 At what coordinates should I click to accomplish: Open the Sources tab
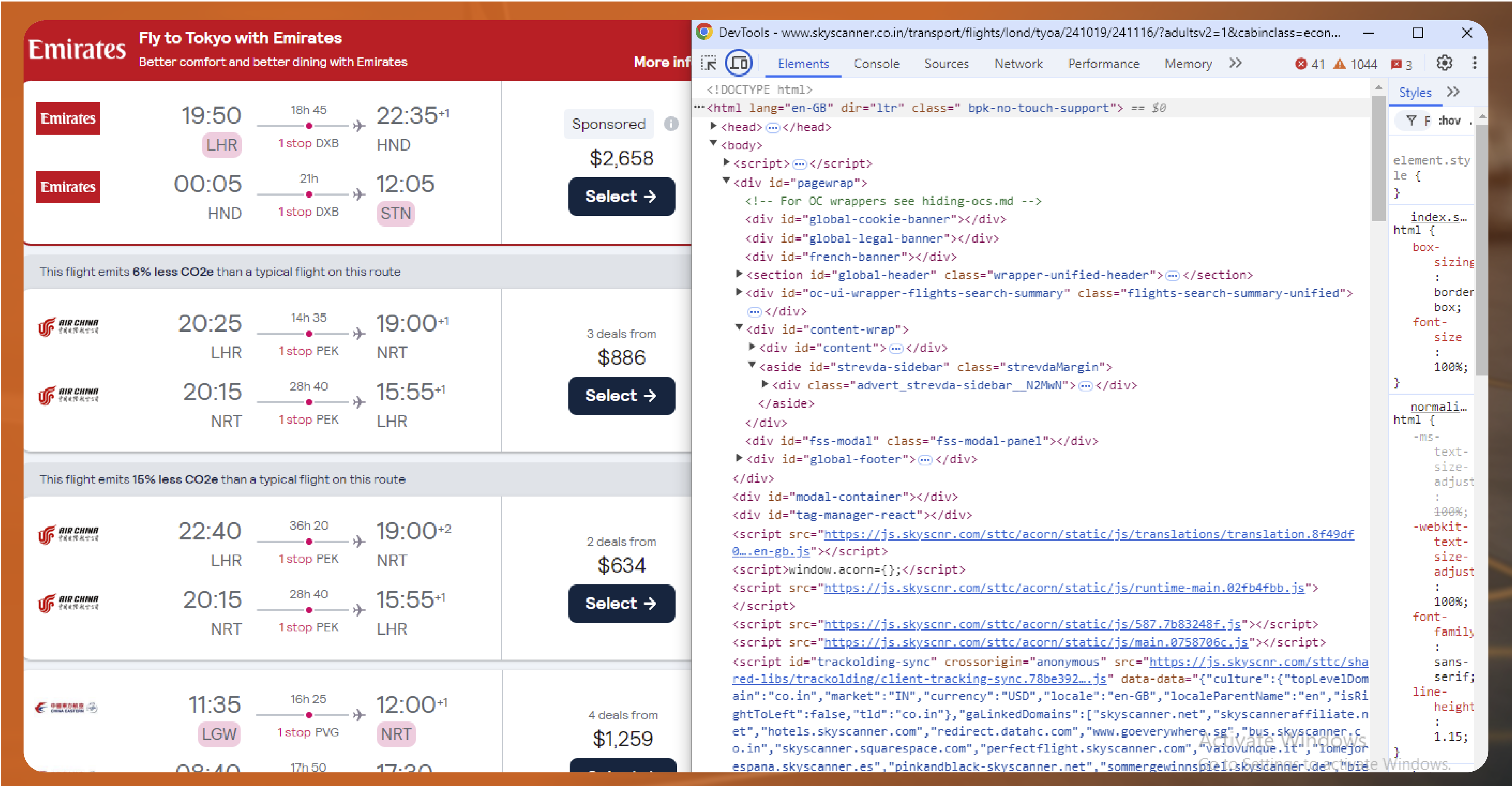click(x=946, y=63)
